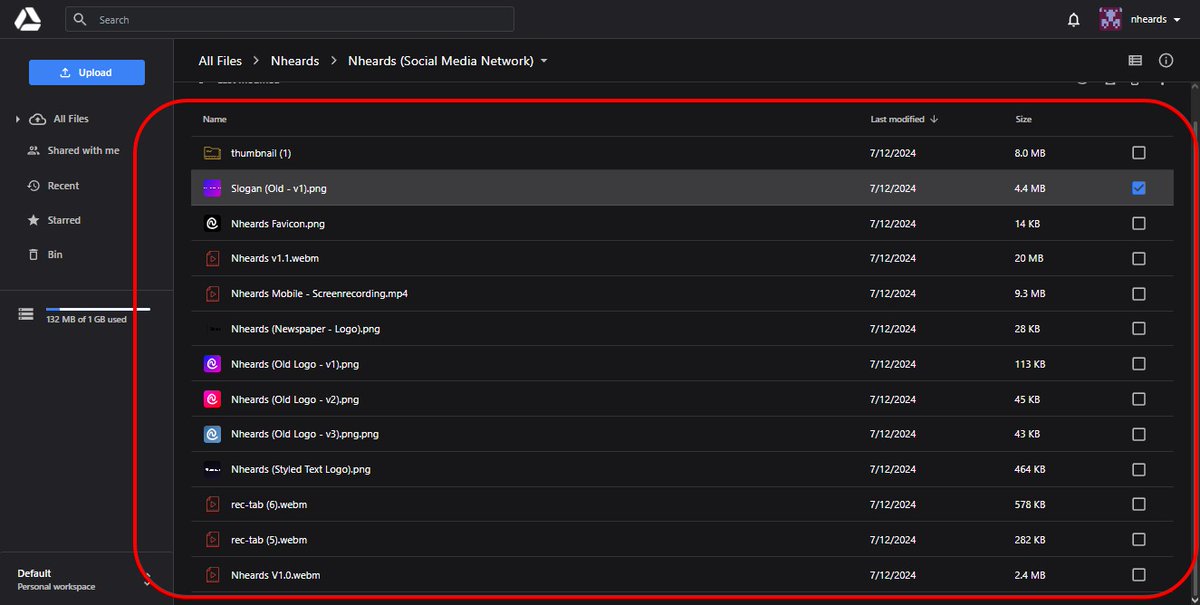1200x605 pixels.
Task: Go to All Files breadcrumb link
Action: (x=220, y=61)
